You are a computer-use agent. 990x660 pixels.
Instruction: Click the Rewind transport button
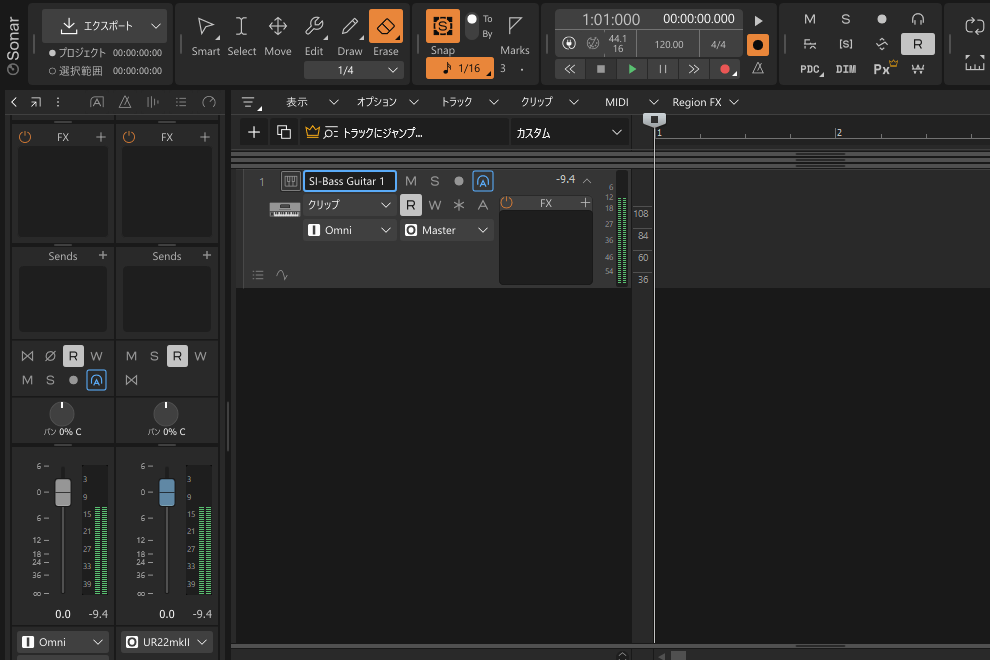click(570, 69)
